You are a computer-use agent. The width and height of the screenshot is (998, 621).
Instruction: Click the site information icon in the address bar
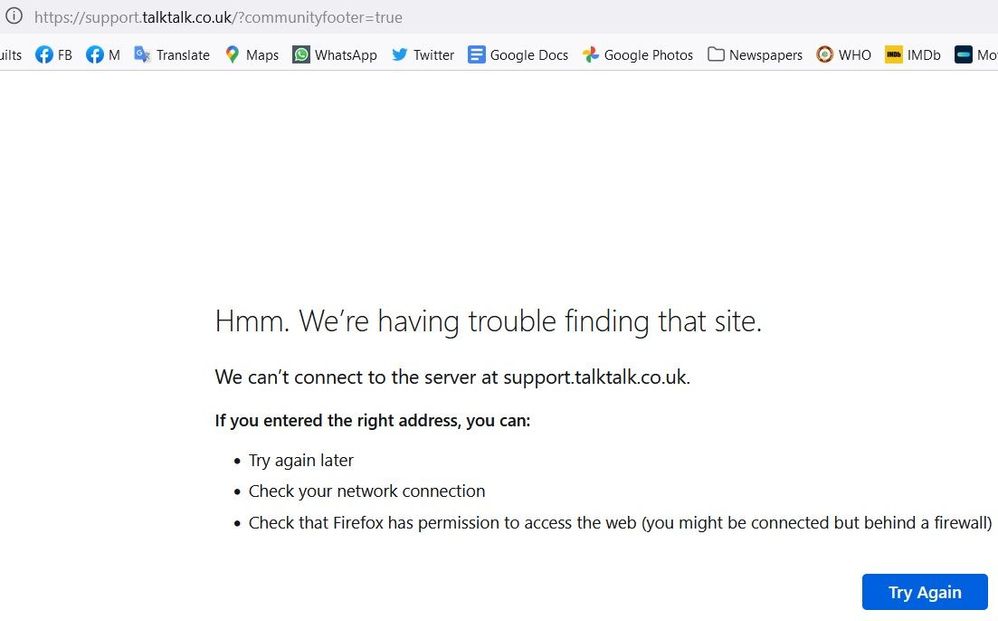pos(14,17)
